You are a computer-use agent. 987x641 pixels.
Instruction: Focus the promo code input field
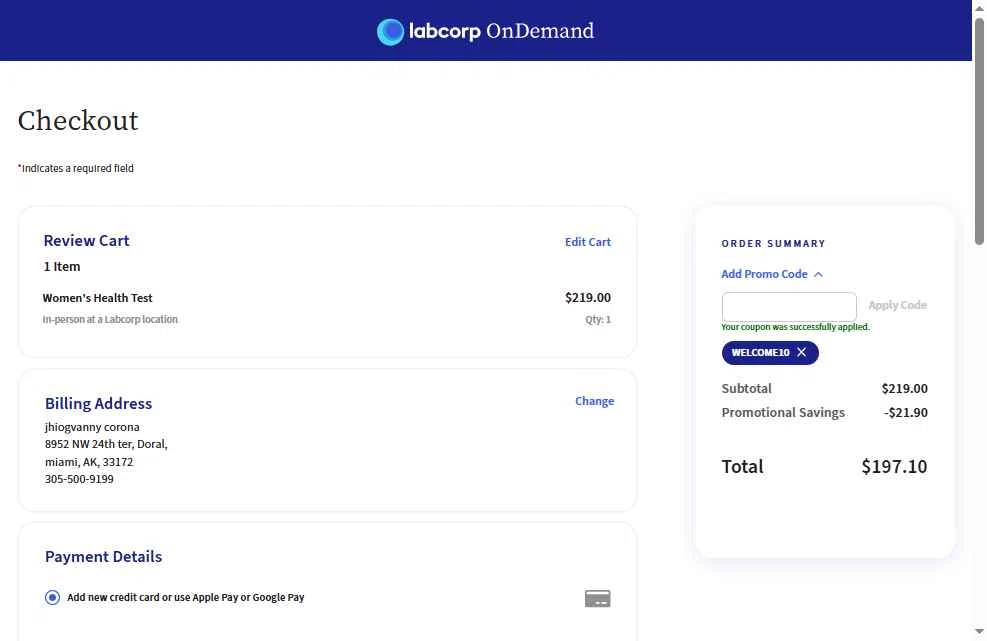click(x=789, y=307)
